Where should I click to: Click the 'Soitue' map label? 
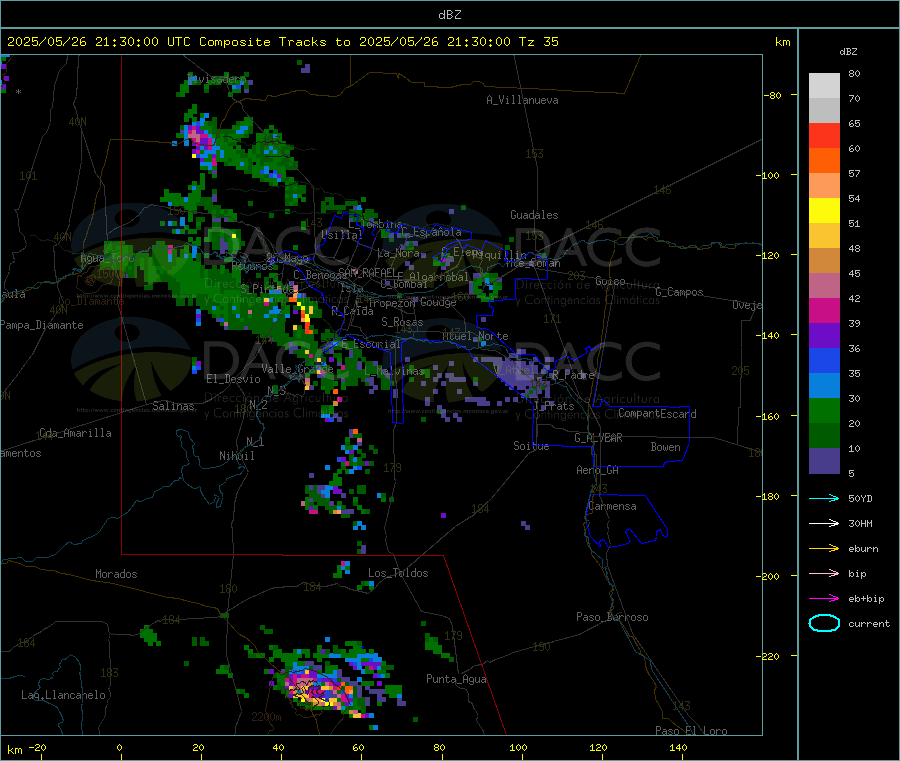tap(531, 446)
